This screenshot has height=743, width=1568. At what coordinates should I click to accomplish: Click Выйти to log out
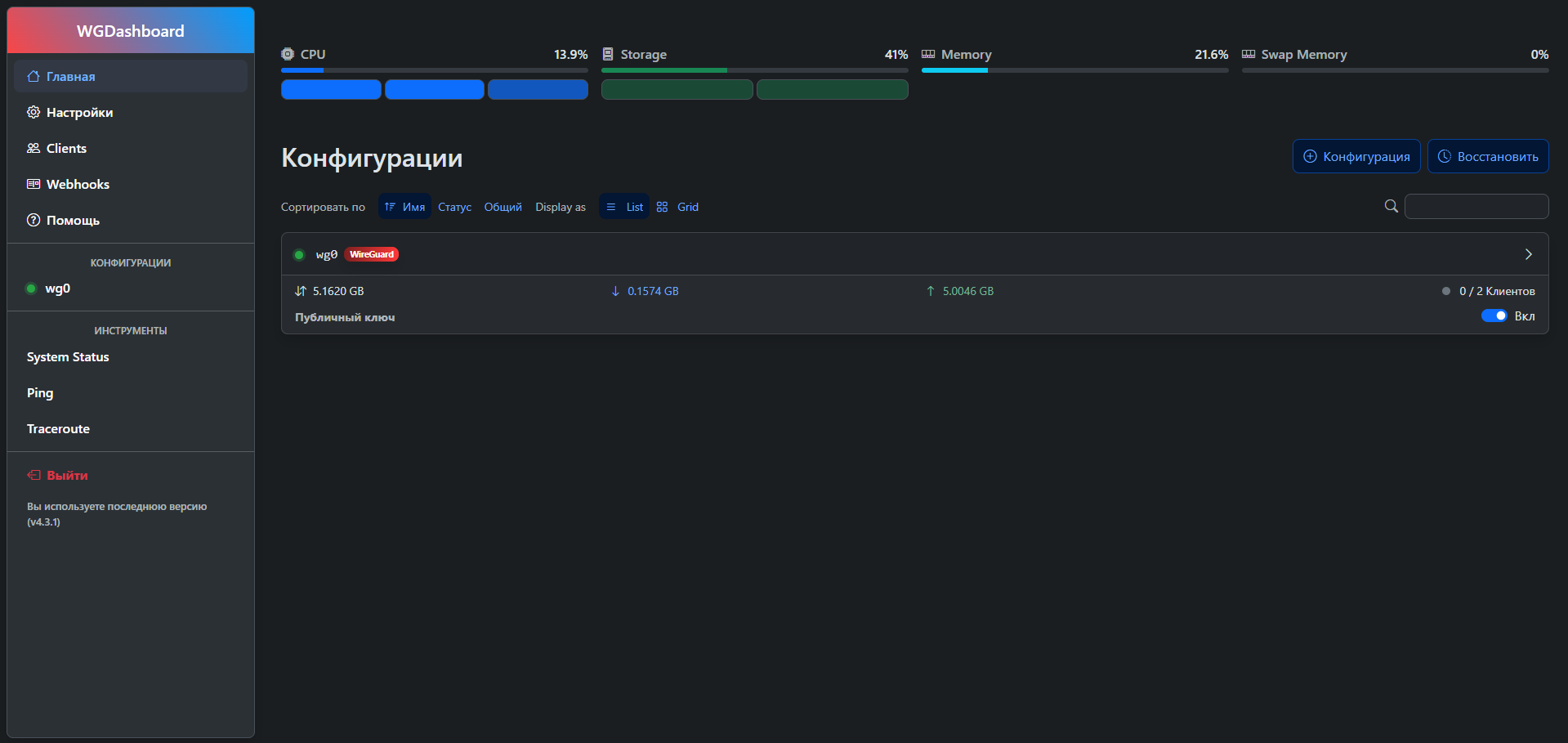pos(131,475)
